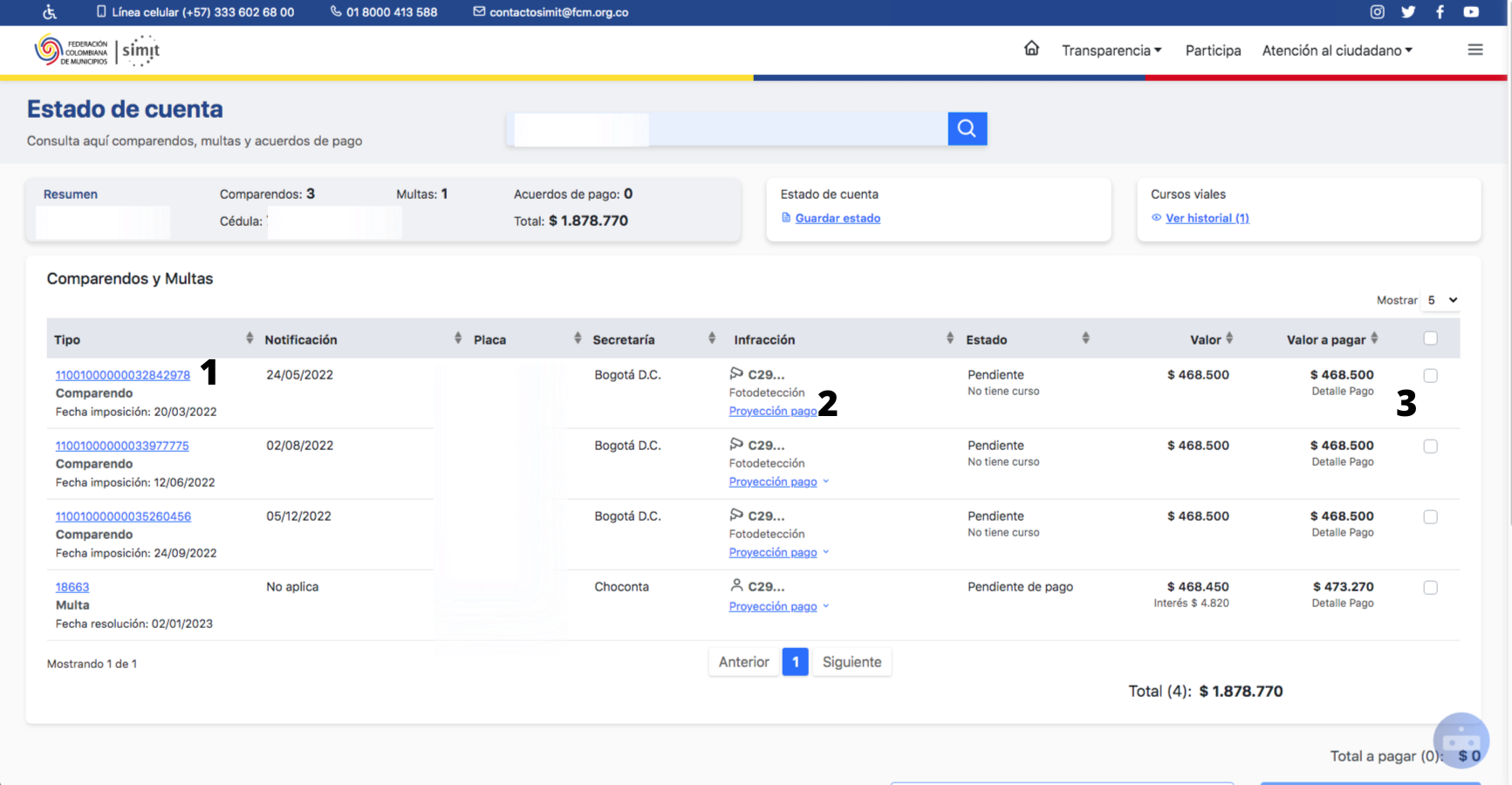Click the contactosimit@fcm.org.co email link
The image size is (1512, 785).
coord(558,12)
